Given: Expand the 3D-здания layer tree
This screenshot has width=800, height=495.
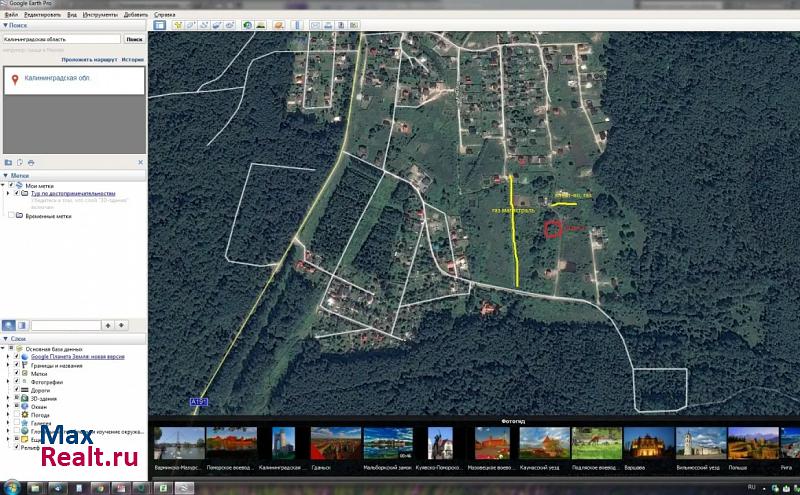Looking at the screenshot, I should (x=7, y=398).
